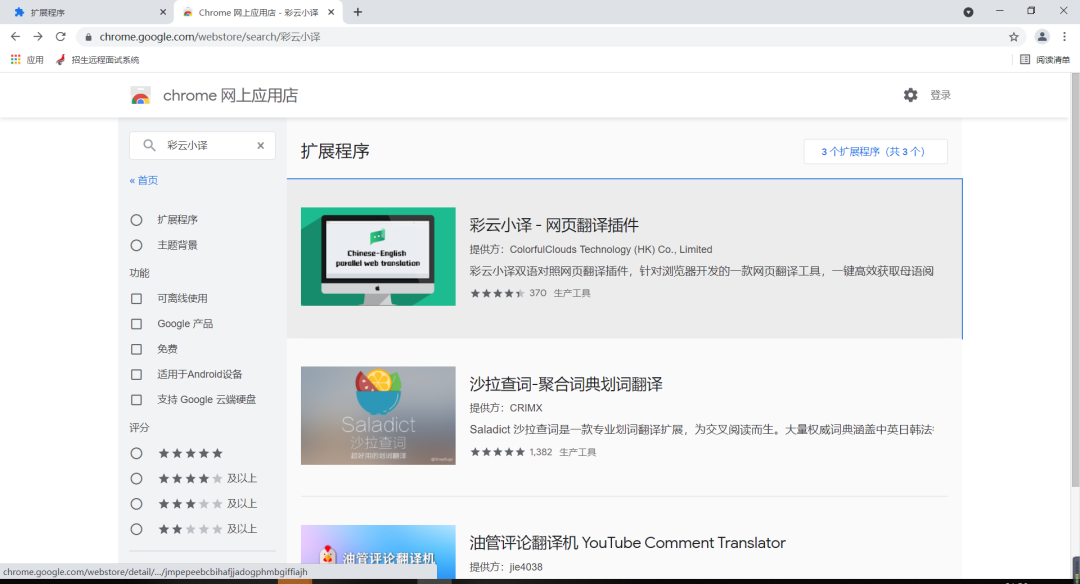Click 生产工具 category of 彩云小译
This screenshot has height=584, width=1080.
(572, 293)
